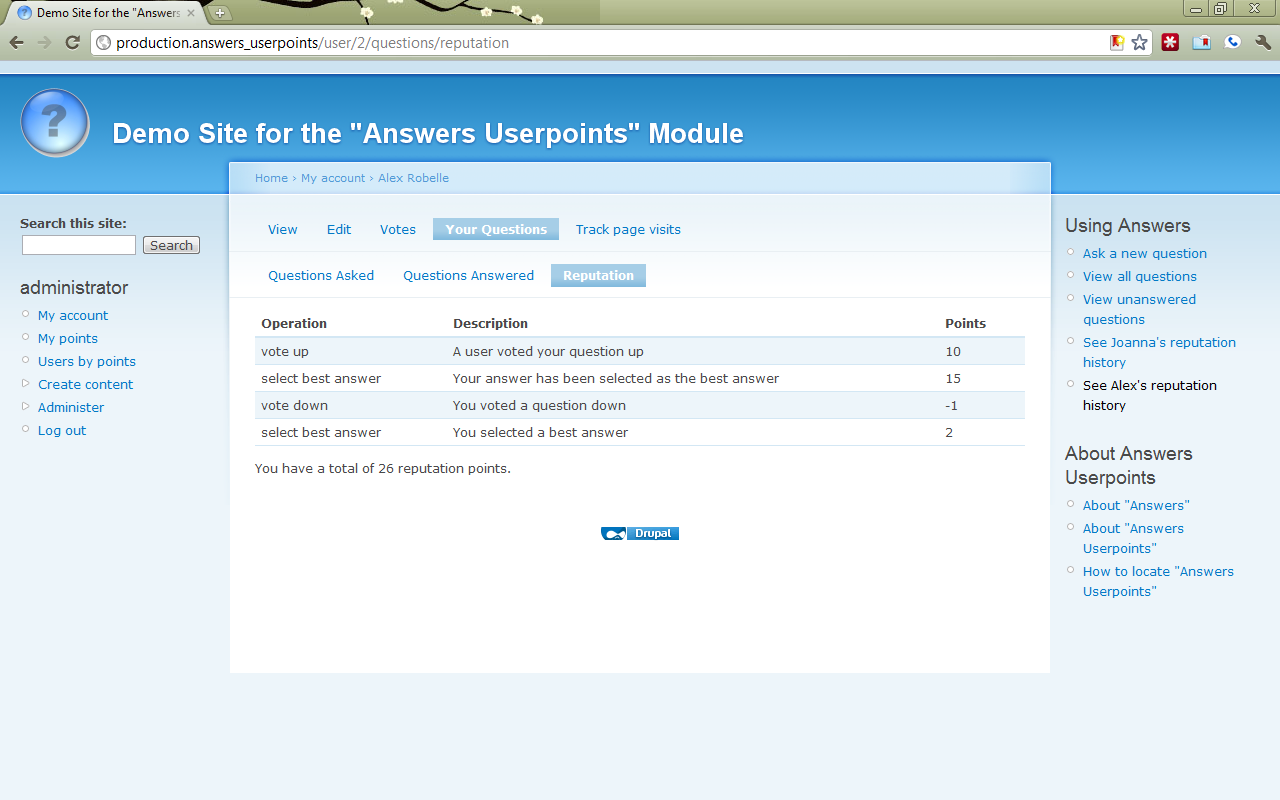Expand the Administer section
This screenshot has height=800, width=1280.
coord(70,407)
